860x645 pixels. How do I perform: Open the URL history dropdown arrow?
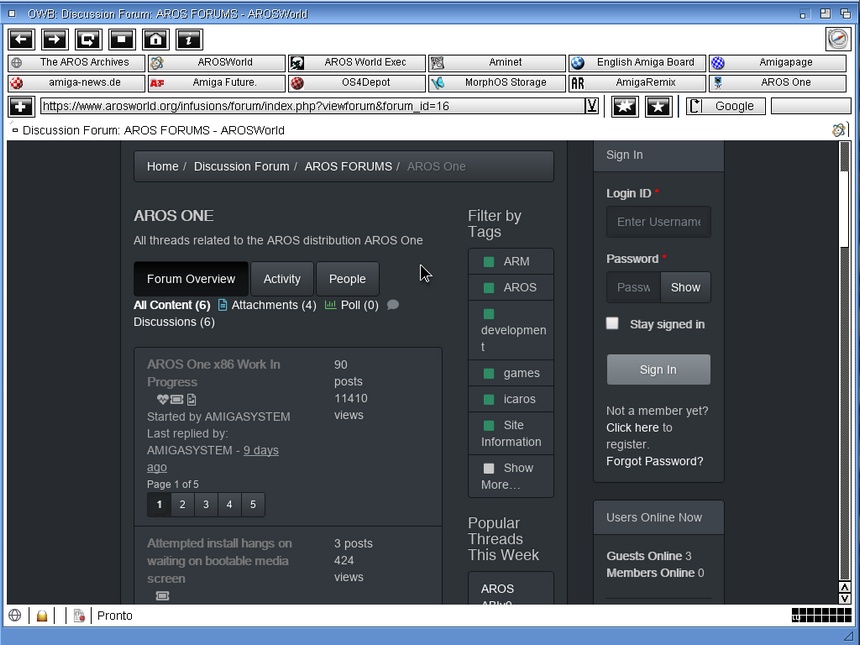coord(592,106)
